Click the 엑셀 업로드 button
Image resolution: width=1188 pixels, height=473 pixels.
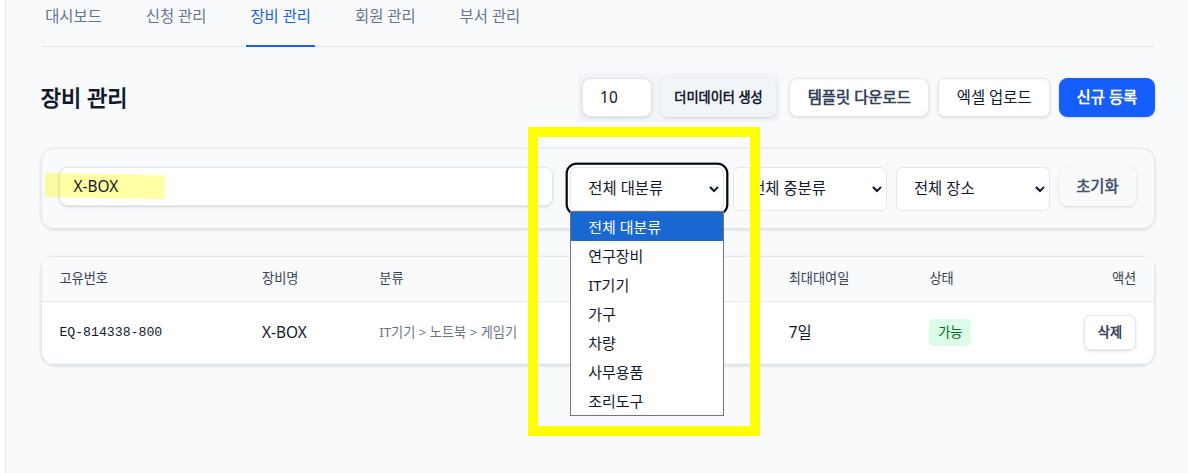click(994, 98)
